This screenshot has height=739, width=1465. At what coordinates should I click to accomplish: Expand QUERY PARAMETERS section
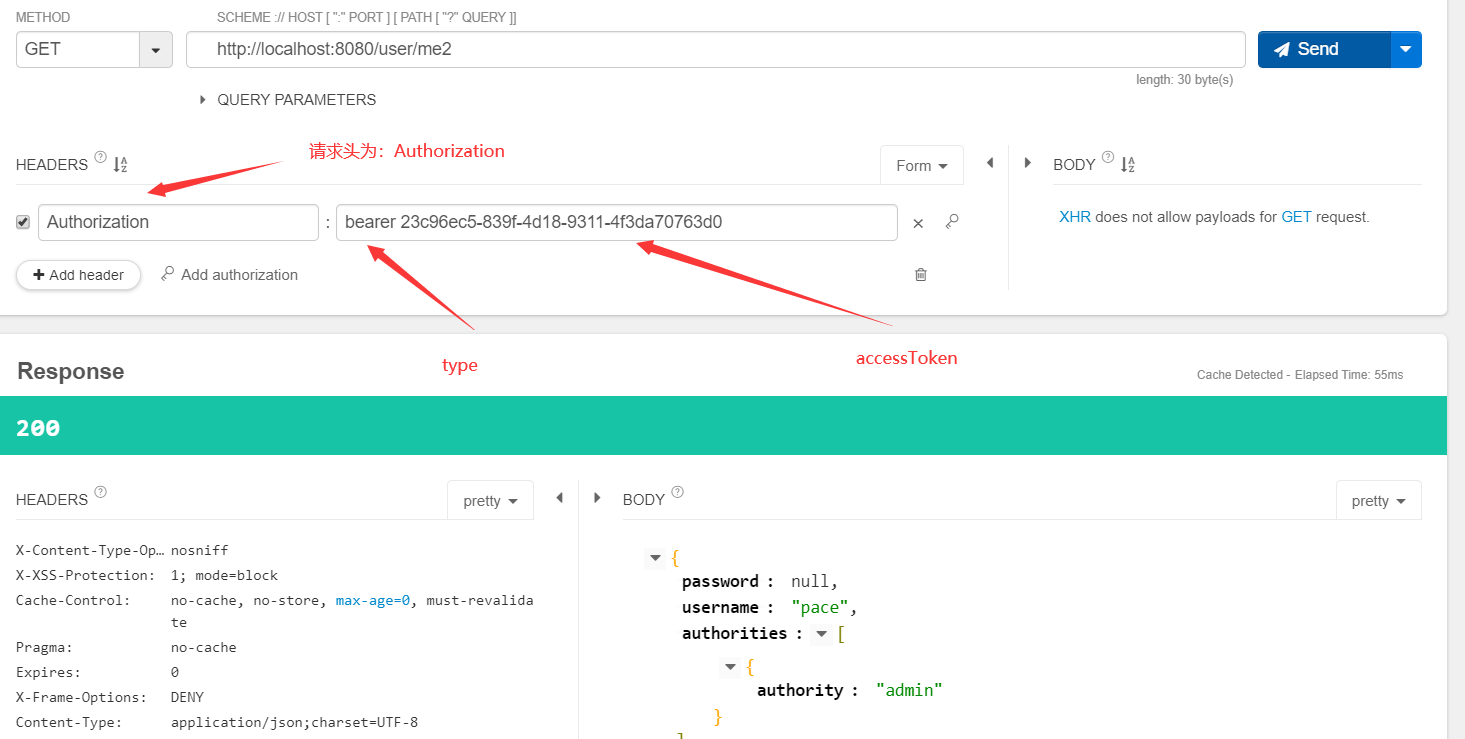tap(288, 100)
